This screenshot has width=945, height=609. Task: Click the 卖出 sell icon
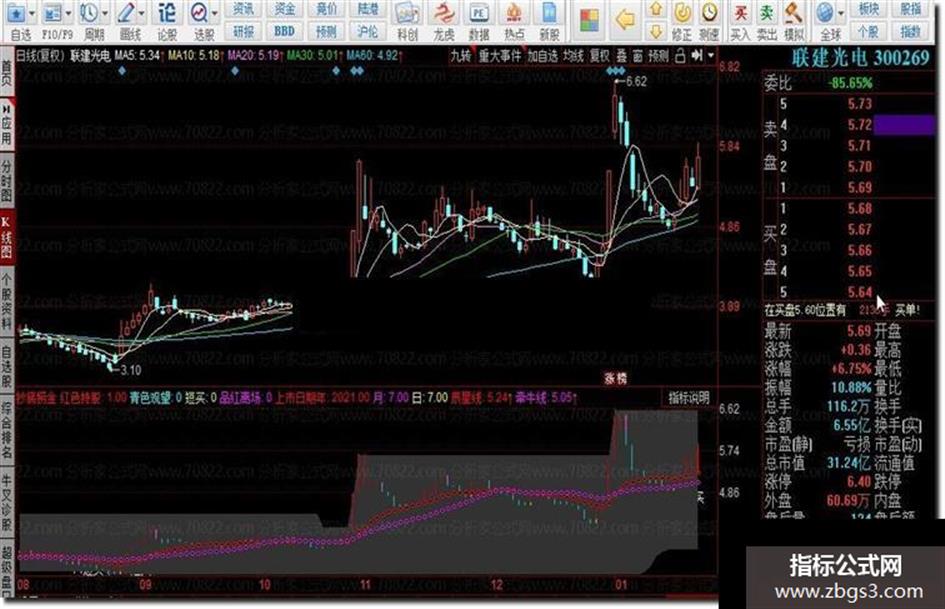767,13
